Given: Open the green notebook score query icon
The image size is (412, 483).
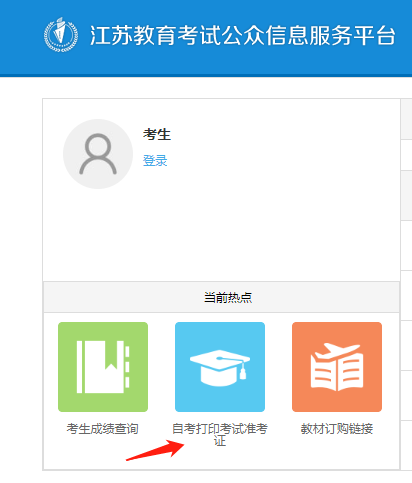Looking at the screenshot, I should pos(103,367).
